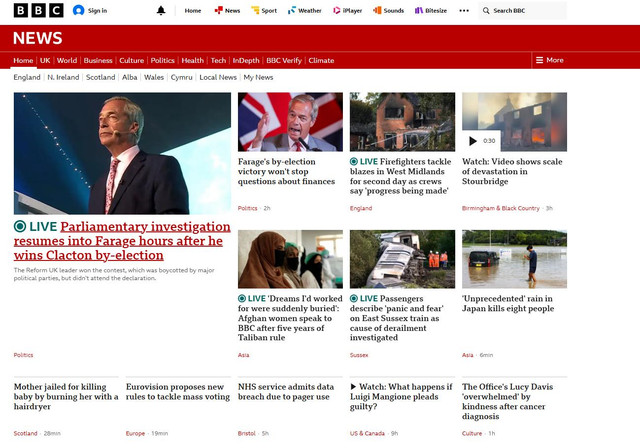This screenshot has width=640, height=448.
Task: Click burnt house thumbnail image
Action: point(402,122)
